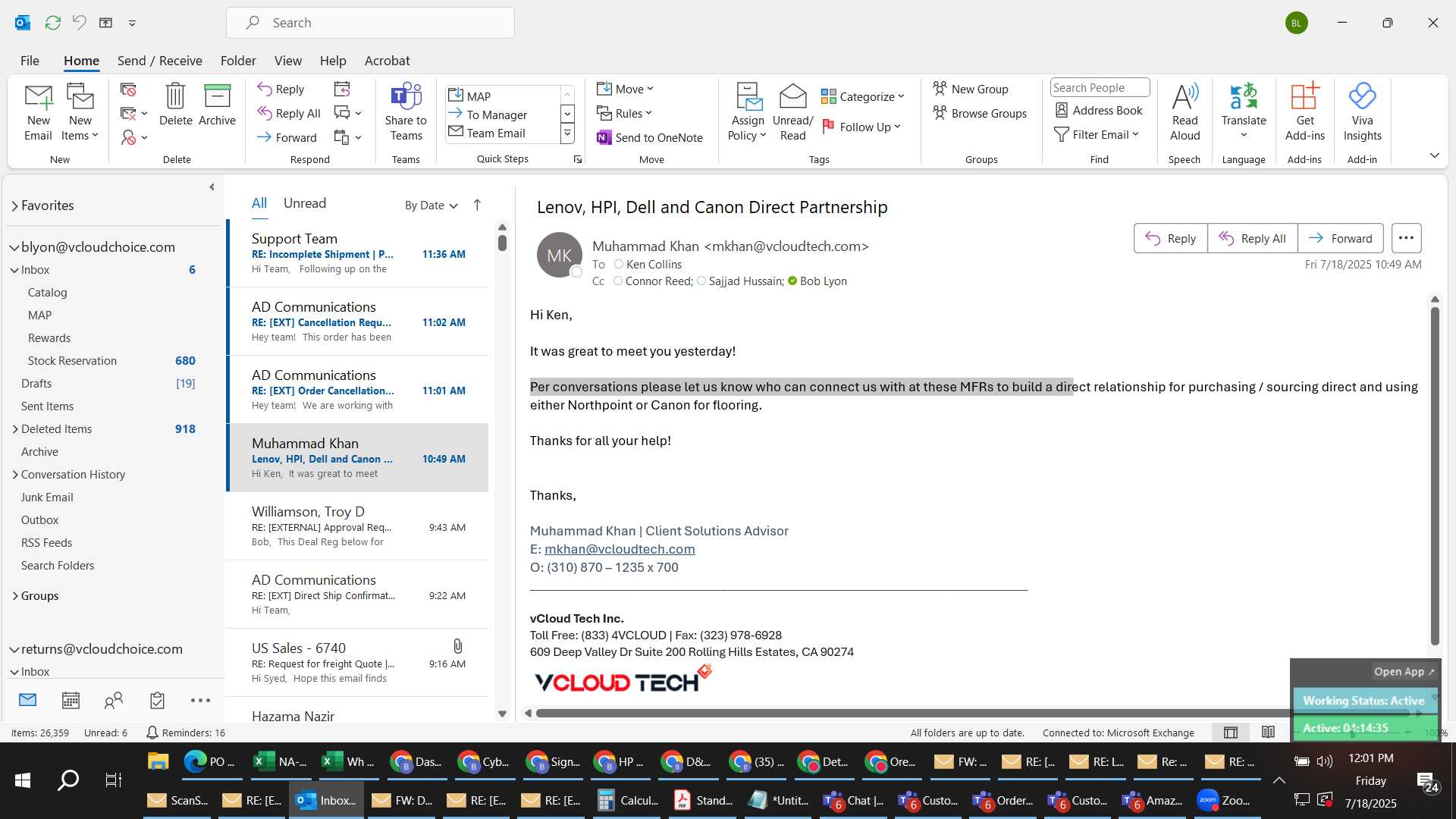Click Reply All in the ribbon
This screenshot has width=1456, height=819.
click(289, 113)
